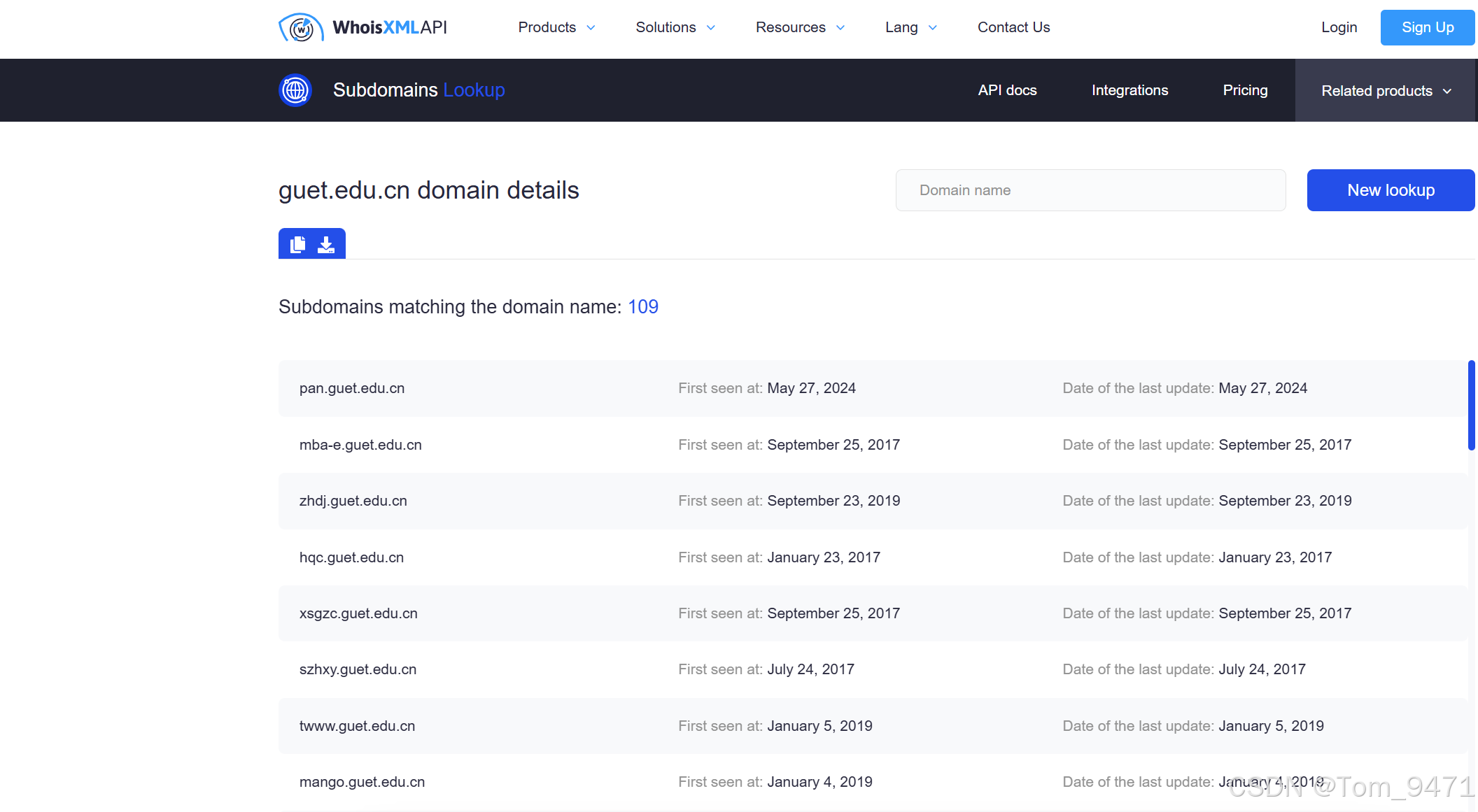Expand the Resources menu

(x=800, y=27)
